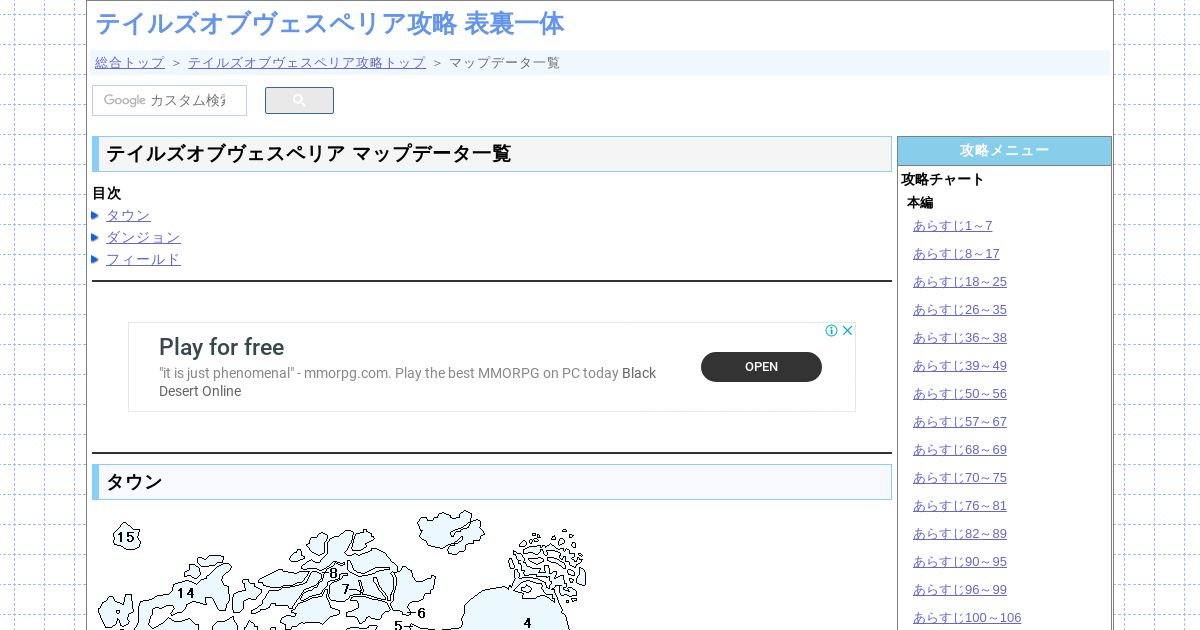Viewport: 1200px width, 630px height.
Task: Click the 本編 subheading in sidebar
Action: (x=920, y=203)
